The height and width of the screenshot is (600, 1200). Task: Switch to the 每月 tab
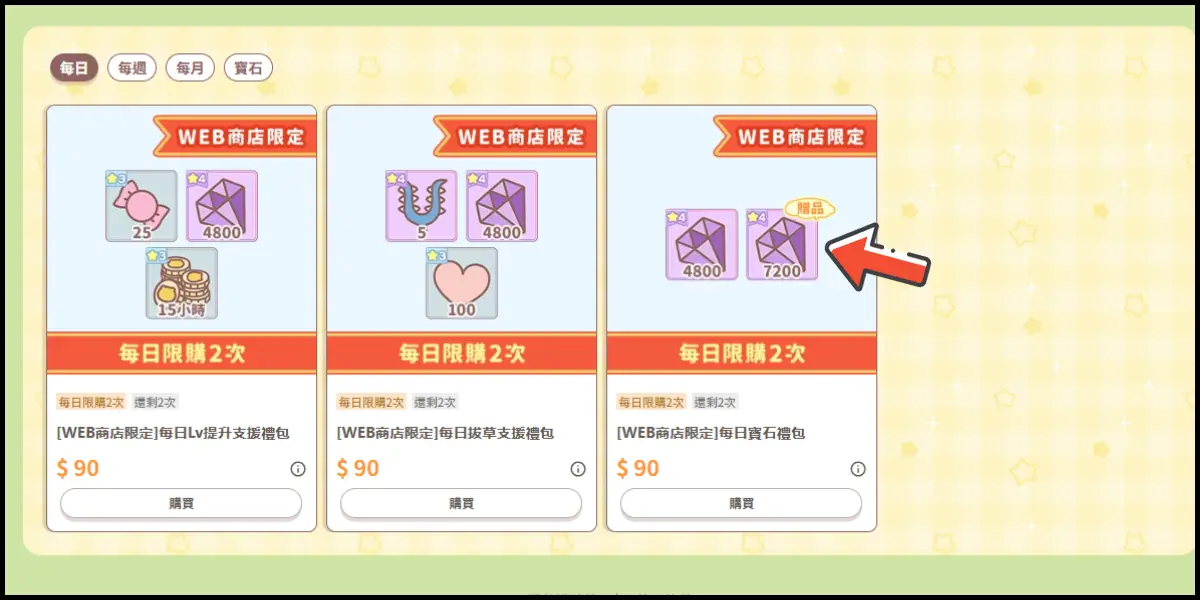pyautogui.click(x=190, y=68)
